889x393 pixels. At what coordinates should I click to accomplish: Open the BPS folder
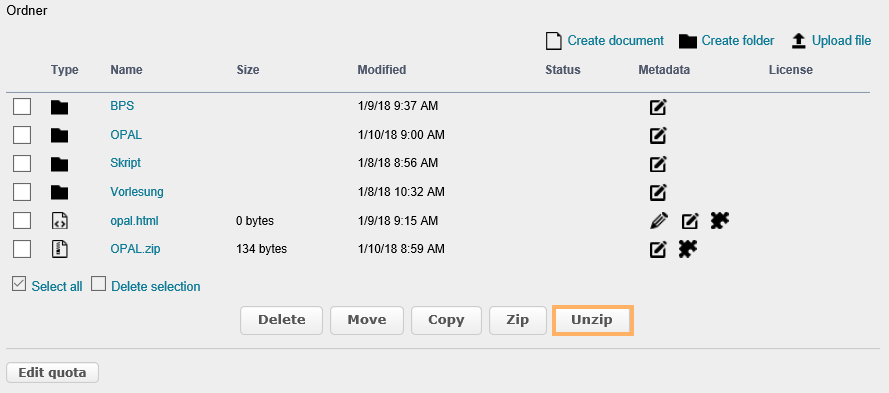coord(122,106)
